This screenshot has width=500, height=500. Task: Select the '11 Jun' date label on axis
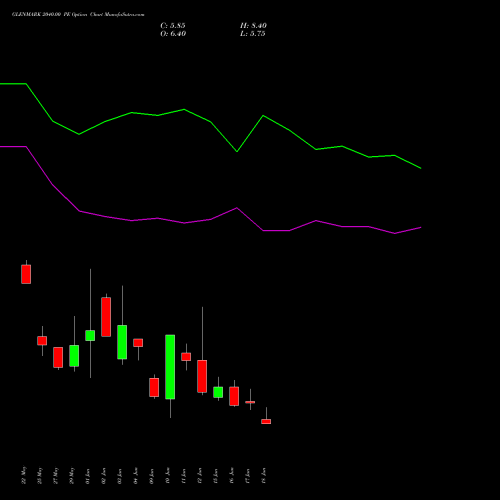point(184,476)
